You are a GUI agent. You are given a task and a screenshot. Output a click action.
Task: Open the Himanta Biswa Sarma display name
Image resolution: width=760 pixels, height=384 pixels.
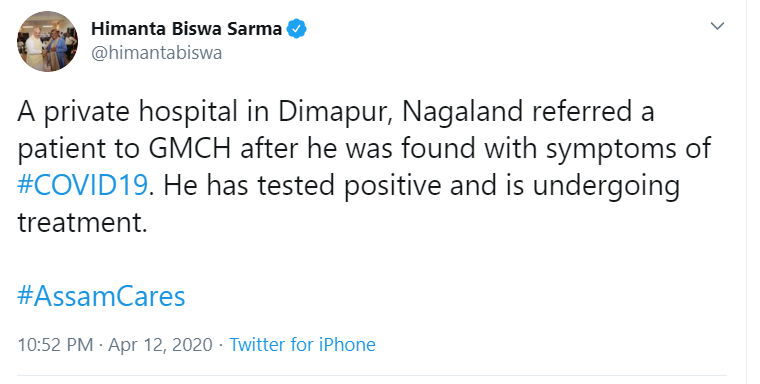[187, 29]
